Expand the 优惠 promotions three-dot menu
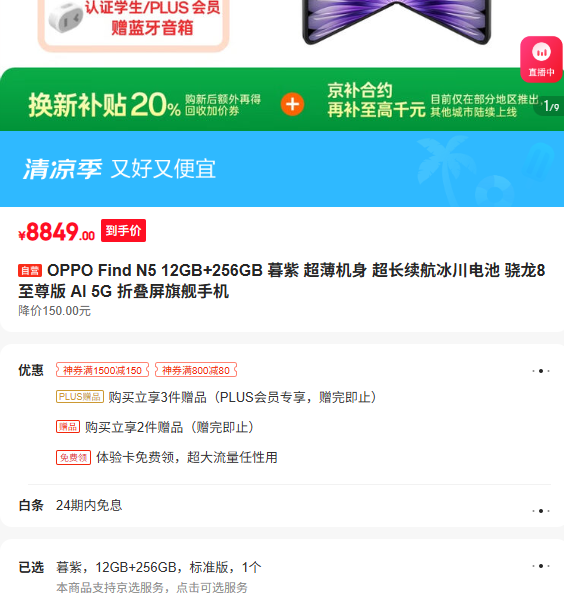564x593 pixels. [x=541, y=371]
